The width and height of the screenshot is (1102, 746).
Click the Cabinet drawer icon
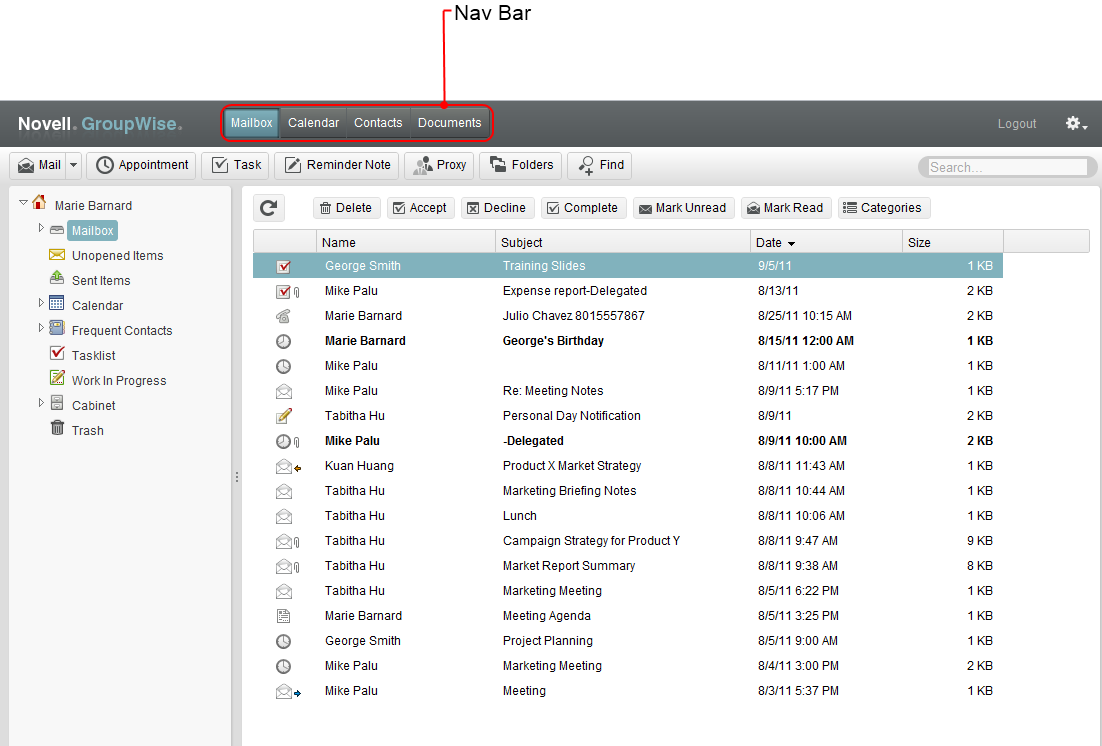point(57,404)
